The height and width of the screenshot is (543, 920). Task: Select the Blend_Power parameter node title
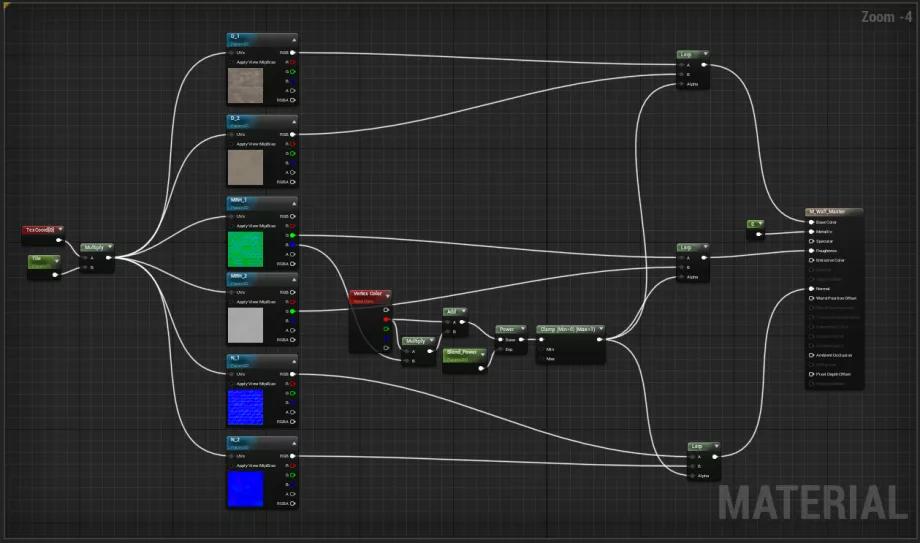463,352
